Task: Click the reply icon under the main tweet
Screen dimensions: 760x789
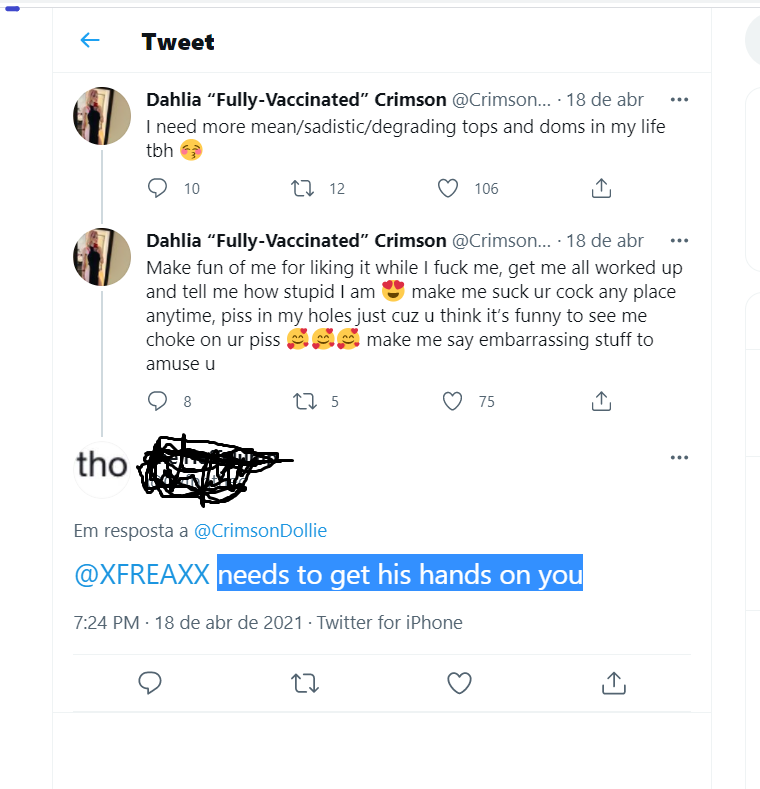Action: coord(150,683)
